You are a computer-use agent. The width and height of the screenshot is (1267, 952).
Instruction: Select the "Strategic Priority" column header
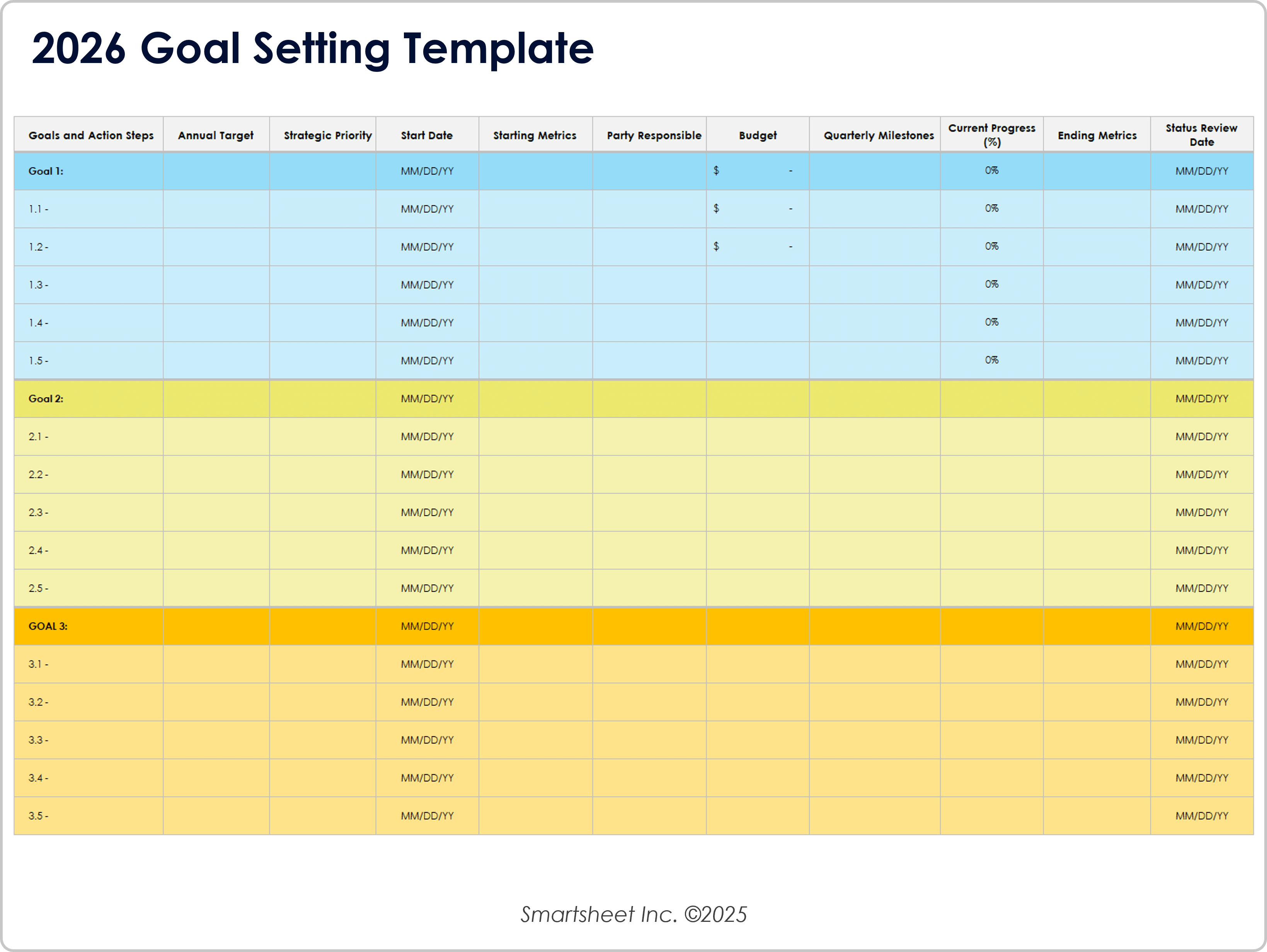327,135
